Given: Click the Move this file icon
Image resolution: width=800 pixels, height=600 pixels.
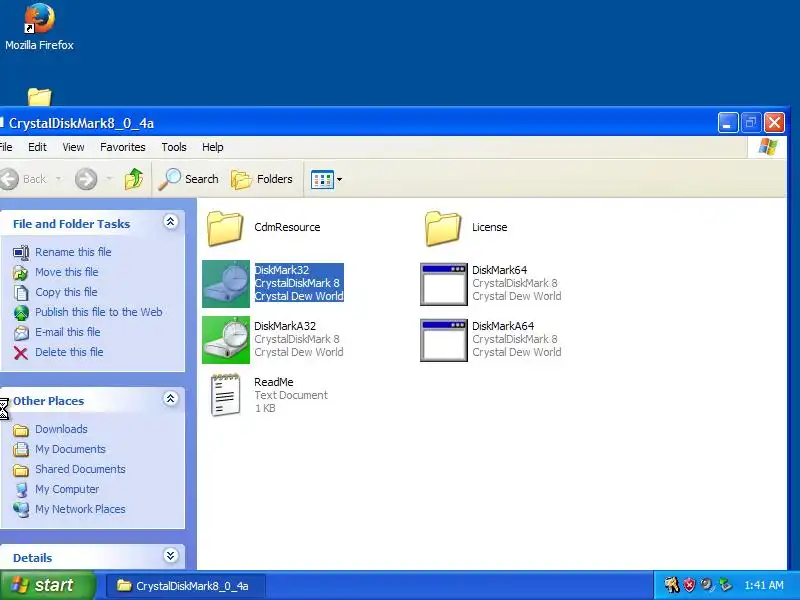Looking at the screenshot, I should pyautogui.click(x=21, y=273).
